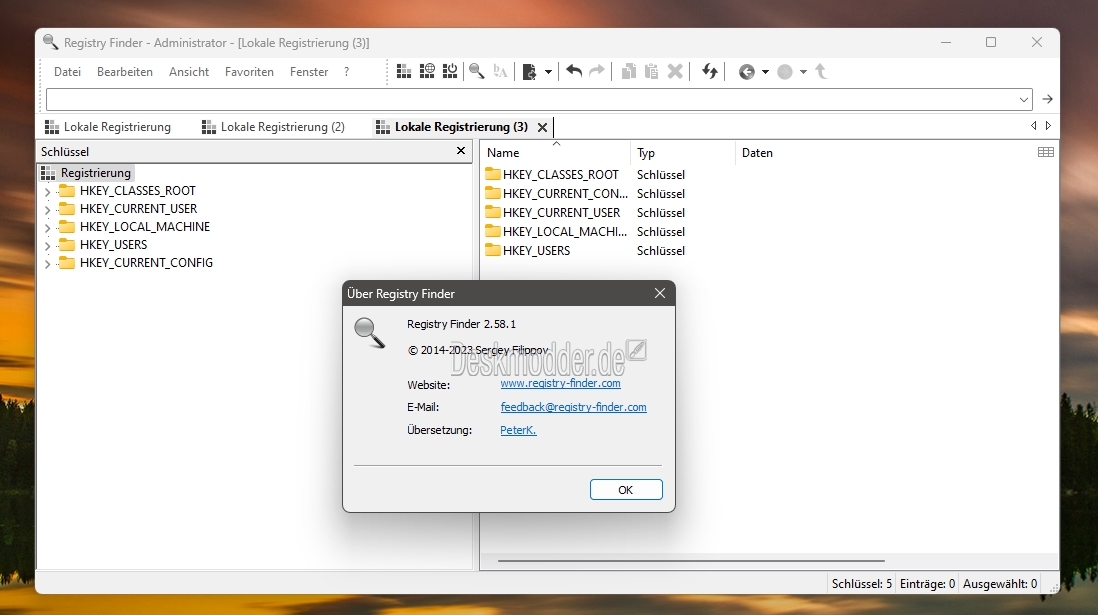Open the Forward history dropdown arrow
Image resolution: width=1098 pixels, height=615 pixels.
pos(803,71)
